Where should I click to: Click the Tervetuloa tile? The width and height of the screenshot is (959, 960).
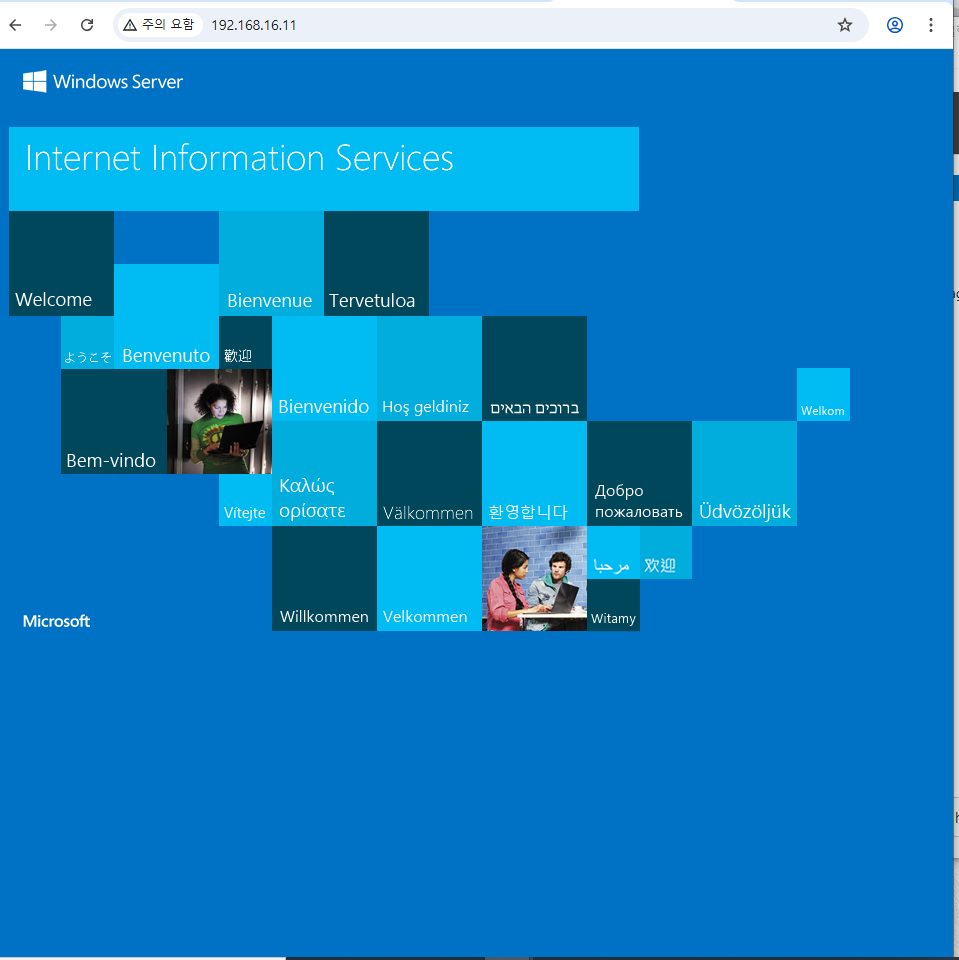(x=376, y=263)
